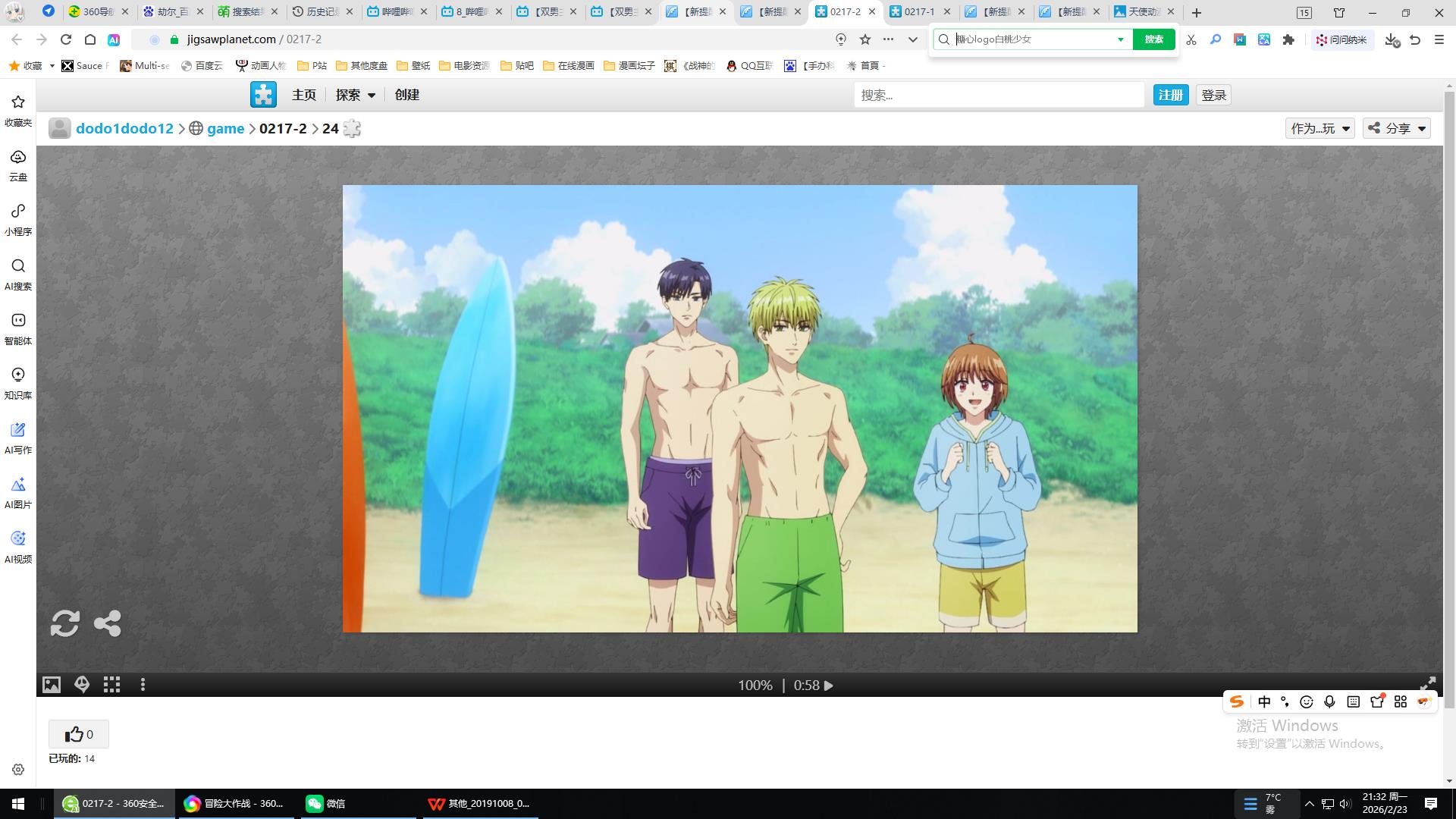The image size is (1456, 819).
Task: Click the restart puzzle circular arrows icon
Action: [x=64, y=623]
